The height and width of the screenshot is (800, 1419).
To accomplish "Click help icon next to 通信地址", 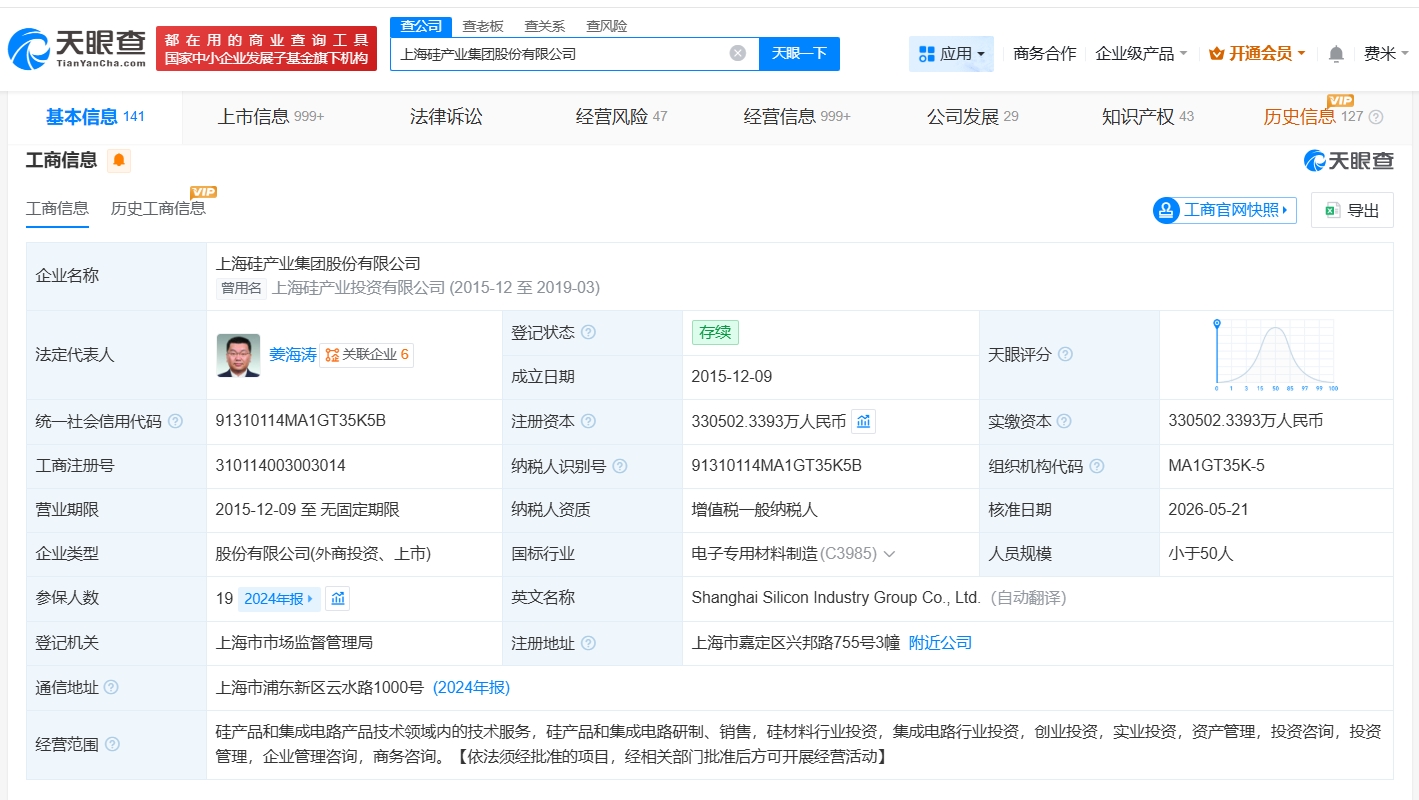I will [x=111, y=687].
